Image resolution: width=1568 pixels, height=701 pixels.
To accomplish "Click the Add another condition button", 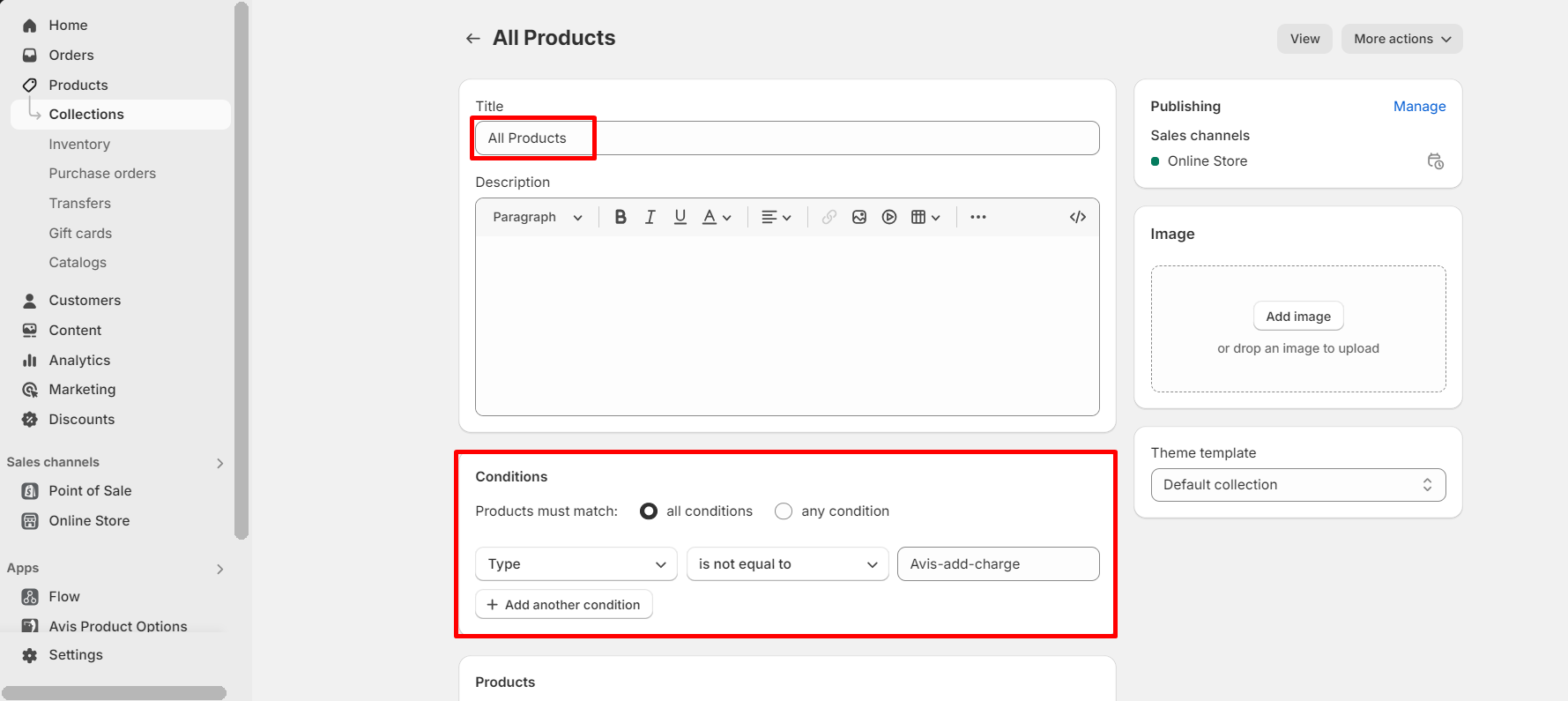I will [564, 605].
